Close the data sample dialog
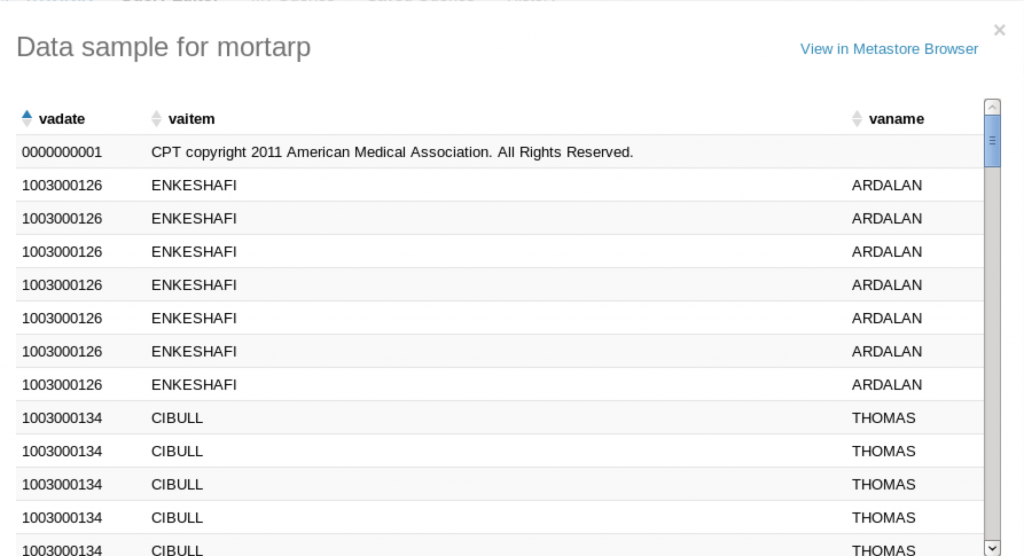Image resolution: width=1024 pixels, height=556 pixels. coord(999,30)
